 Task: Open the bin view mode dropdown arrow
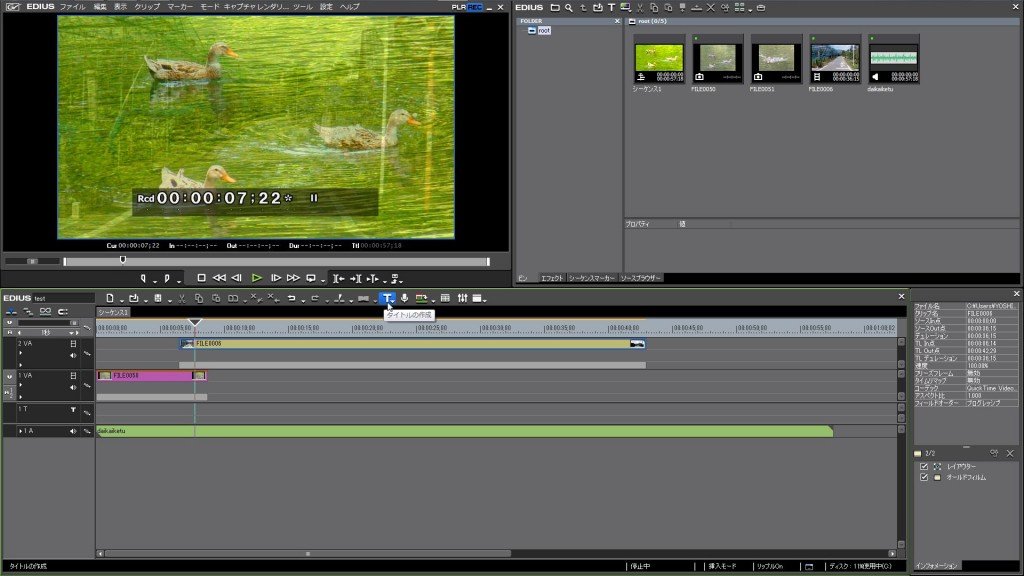pyautogui.click(x=750, y=10)
